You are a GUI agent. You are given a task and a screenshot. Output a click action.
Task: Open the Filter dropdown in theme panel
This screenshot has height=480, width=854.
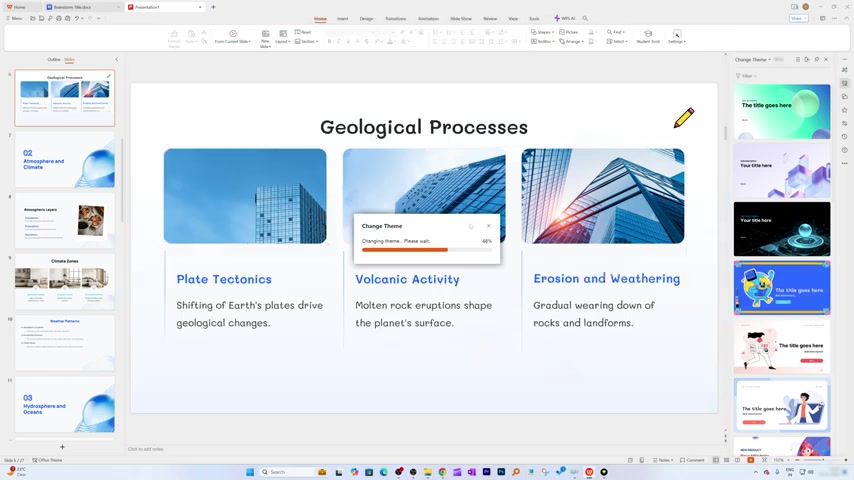(x=746, y=76)
